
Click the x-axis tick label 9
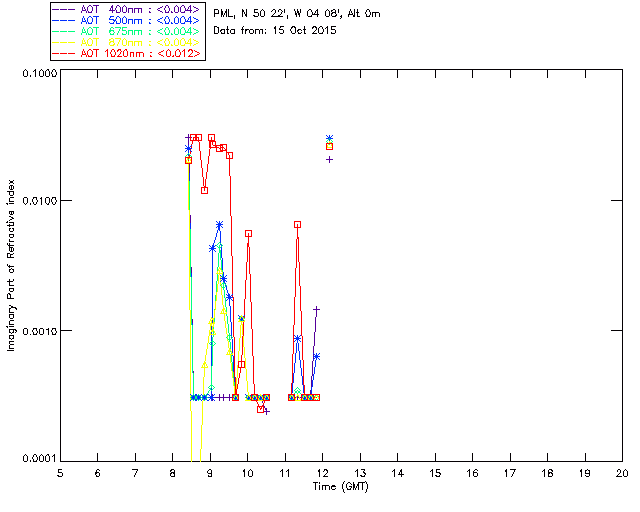click(x=210, y=473)
